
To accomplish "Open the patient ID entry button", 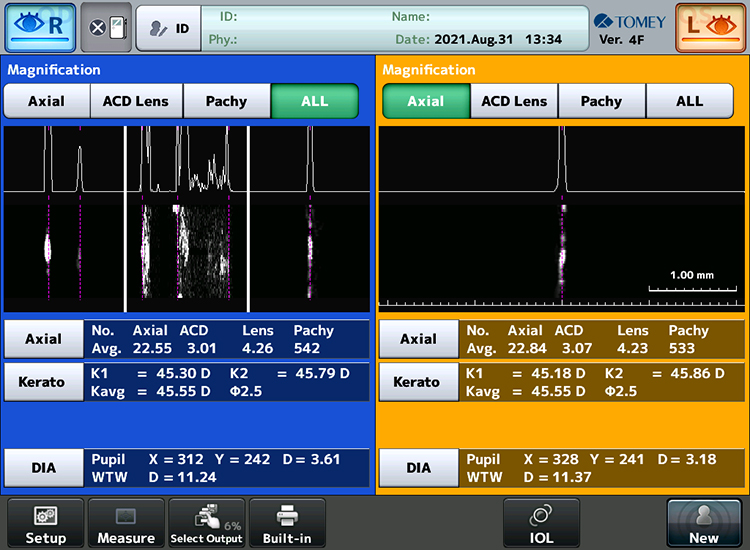I will pos(167,28).
